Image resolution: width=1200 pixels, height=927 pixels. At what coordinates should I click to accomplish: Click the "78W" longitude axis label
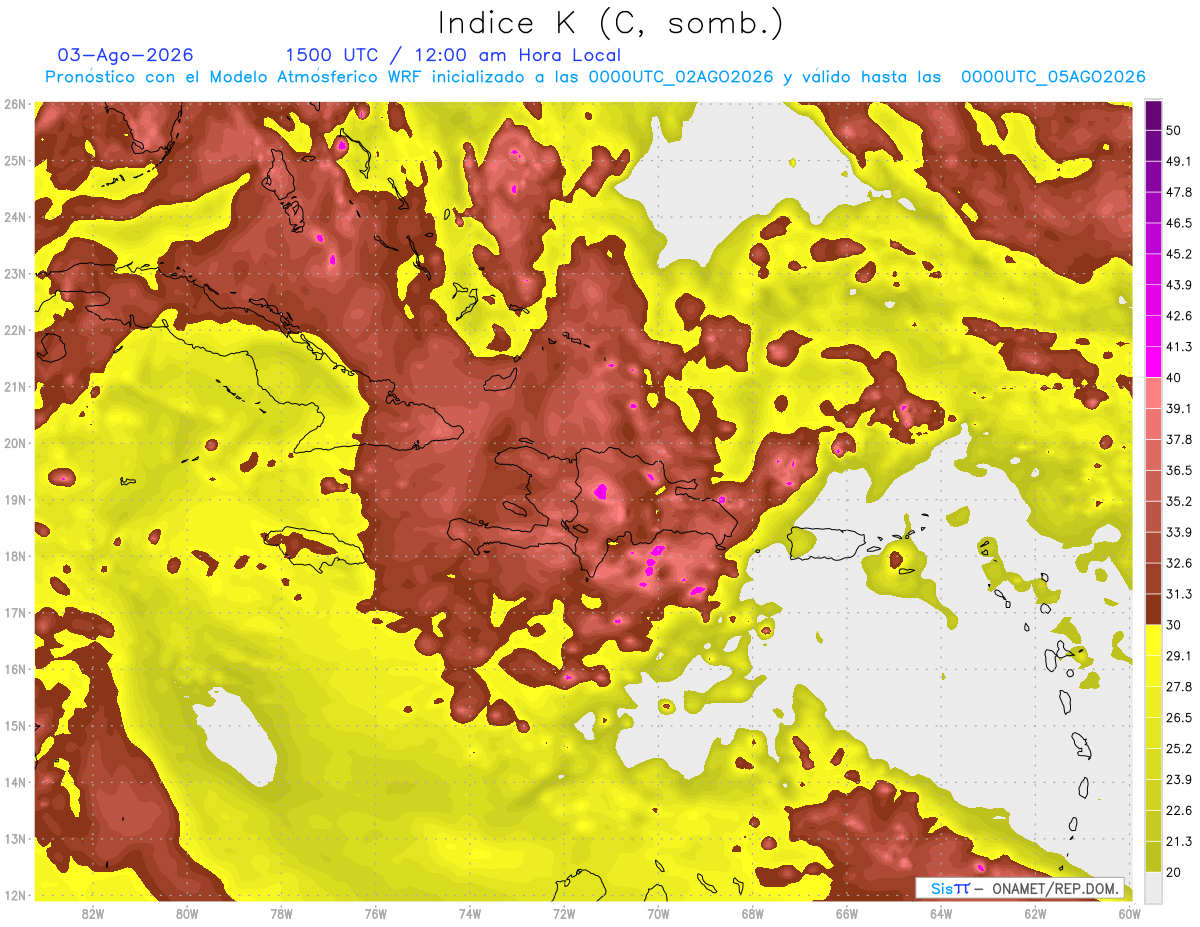(281, 914)
